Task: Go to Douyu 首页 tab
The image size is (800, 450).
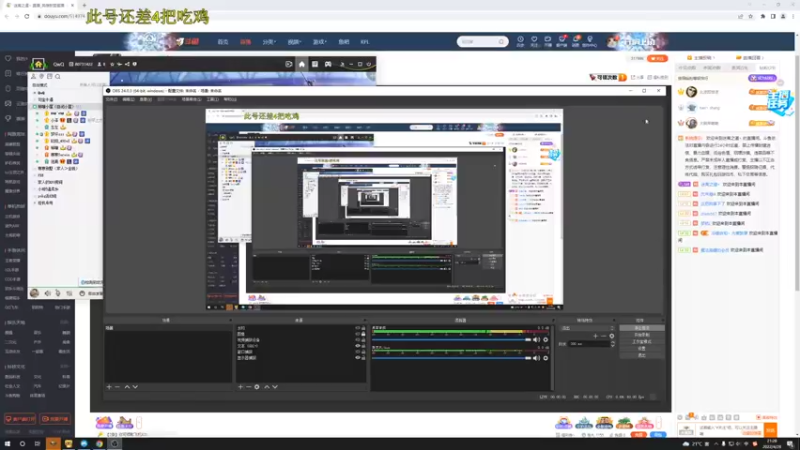Action: coord(223,42)
